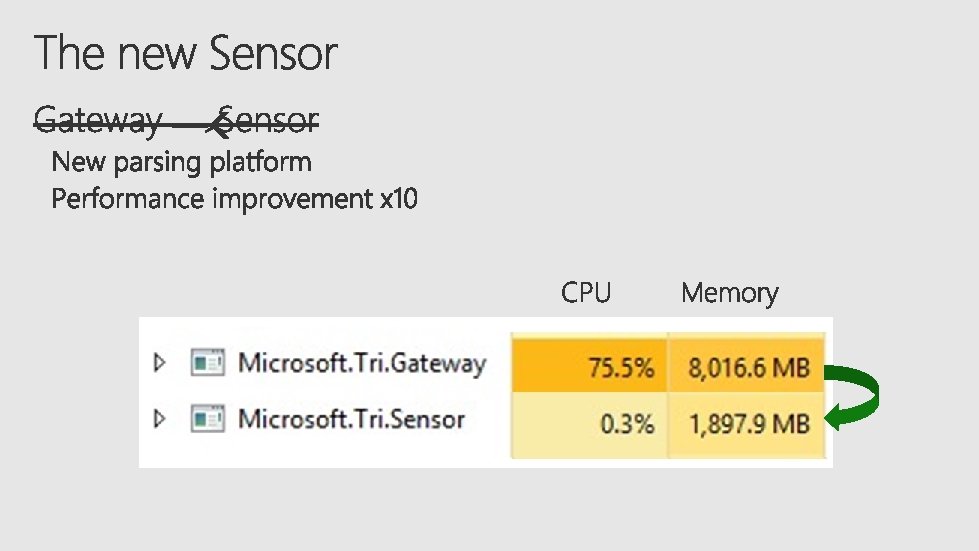
Task: Click green arrow tail beside 8,016.6 MB
Action: click(834, 373)
